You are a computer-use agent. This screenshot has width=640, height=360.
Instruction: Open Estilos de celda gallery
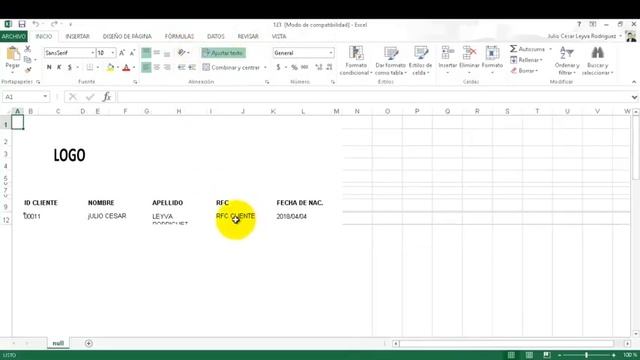420,60
